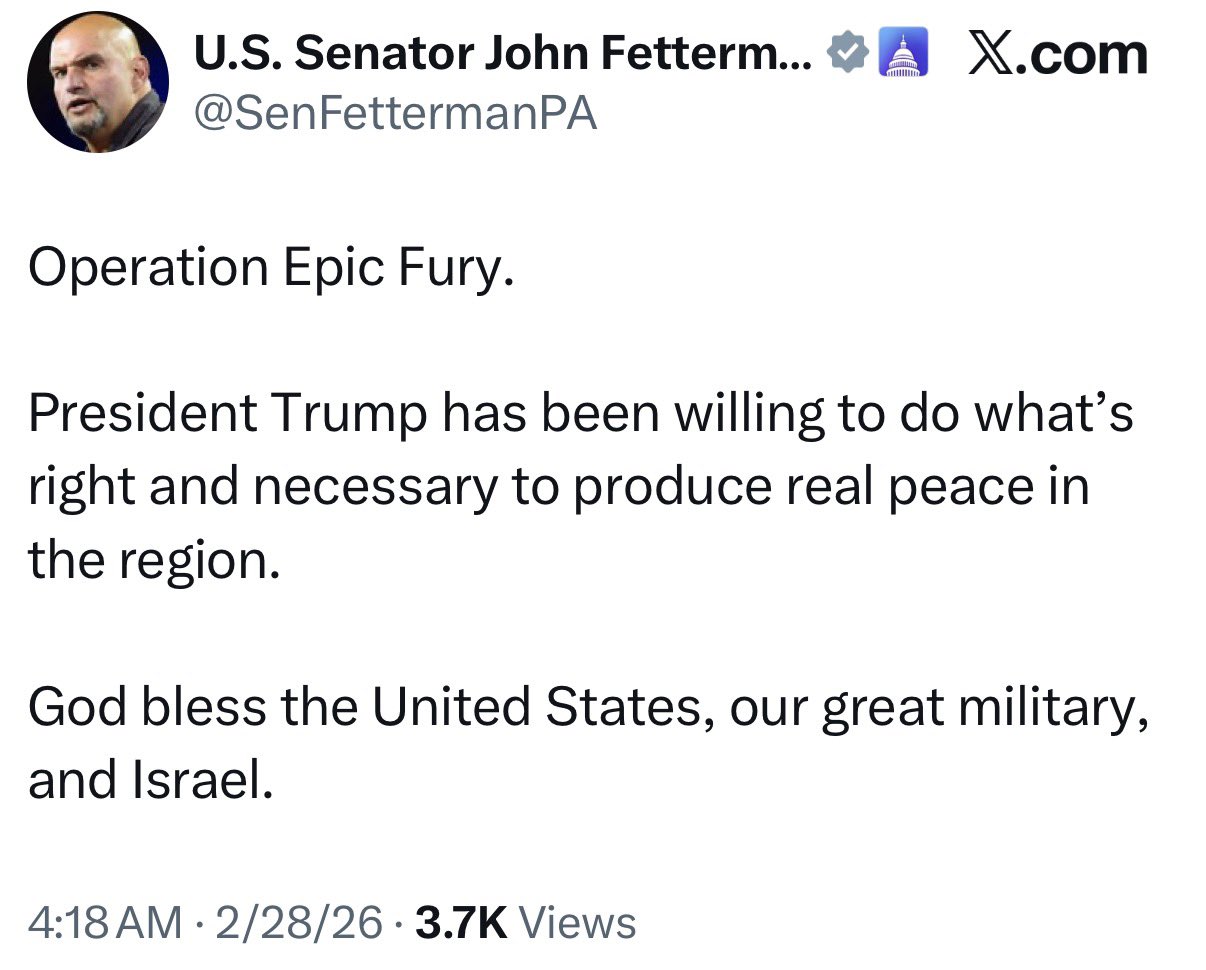The height and width of the screenshot is (970, 1206).
Task: Click the 4:18 AM timestamp
Action: tap(105, 922)
